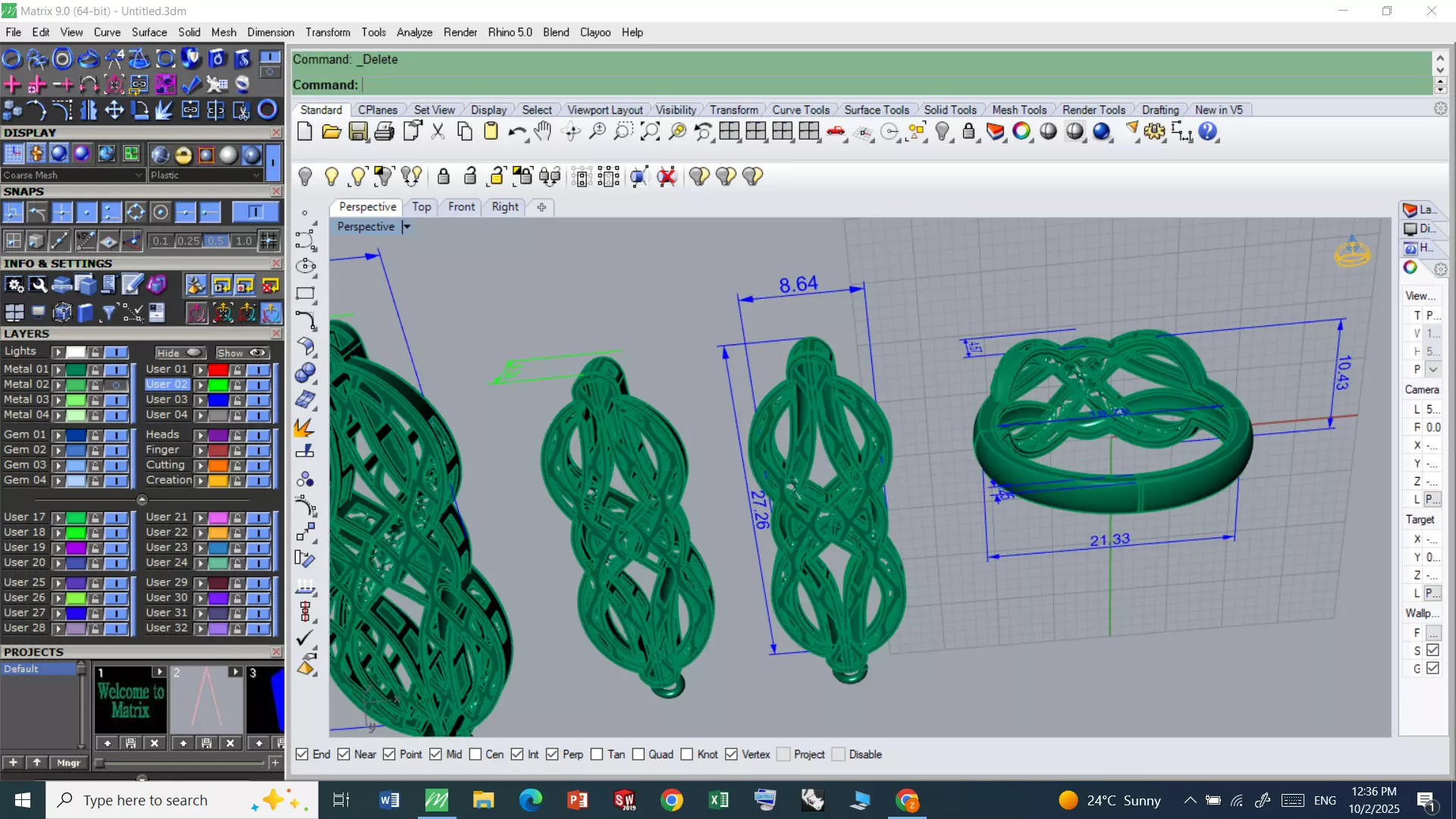Enable the Cen osnap checkbox
Image resolution: width=1456 pixels, height=819 pixels.
tap(475, 755)
